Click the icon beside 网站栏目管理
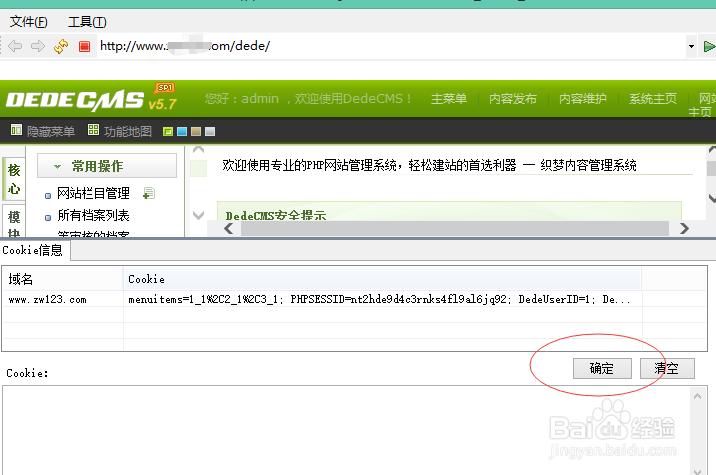The width and height of the screenshot is (716, 475). click(x=149, y=193)
